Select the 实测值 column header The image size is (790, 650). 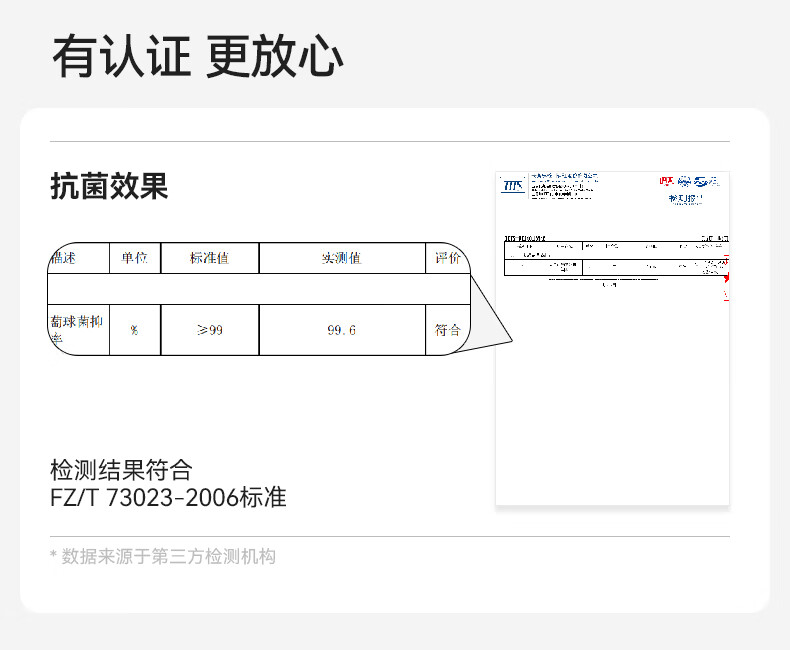(341, 258)
